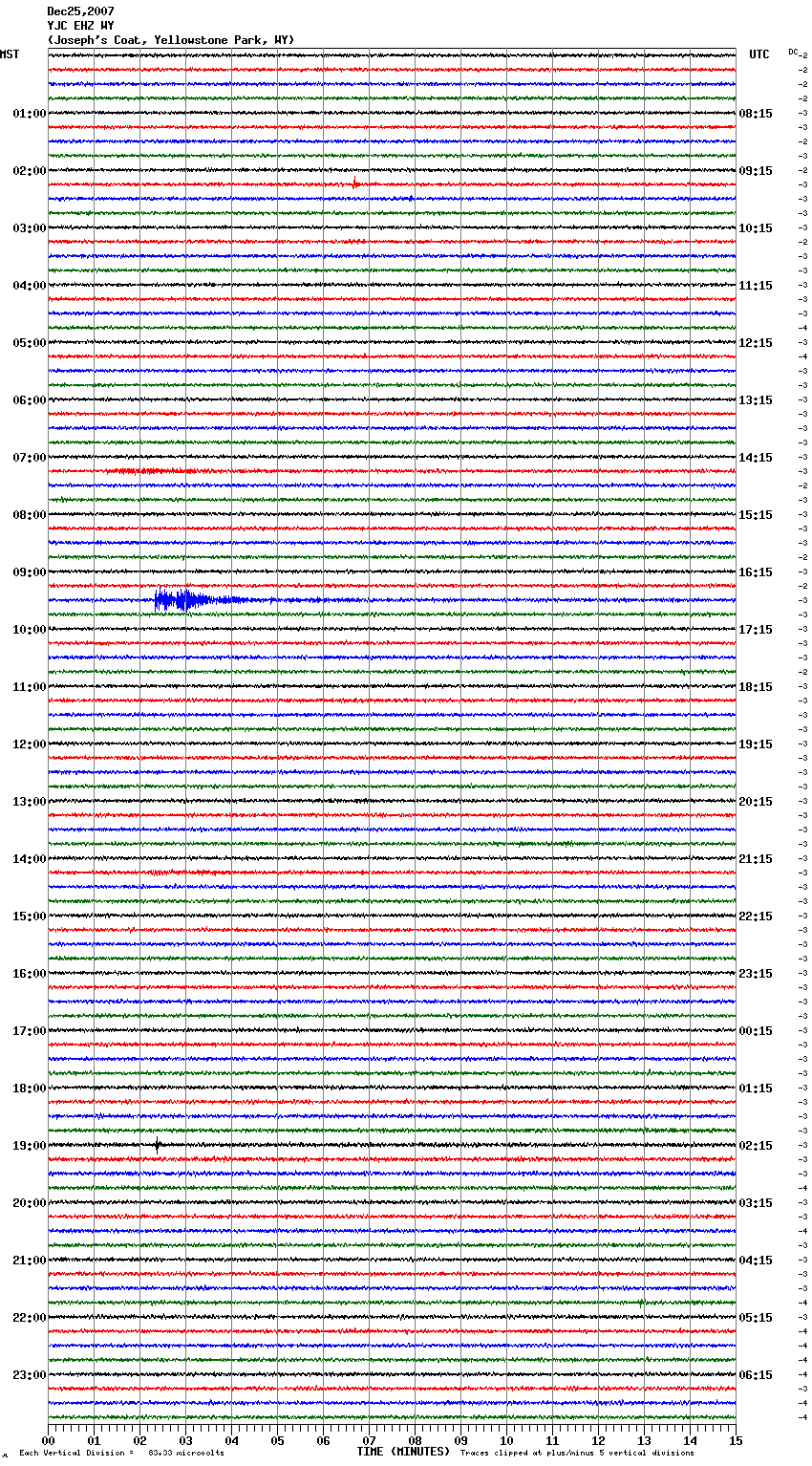
Task: Click minute mark 15 on the bottom axis
Action: click(x=736, y=1440)
